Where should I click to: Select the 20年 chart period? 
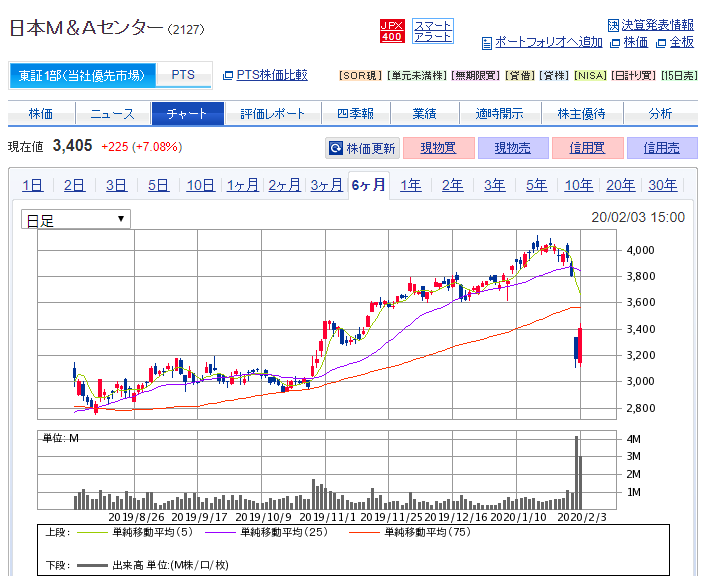(x=620, y=185)
